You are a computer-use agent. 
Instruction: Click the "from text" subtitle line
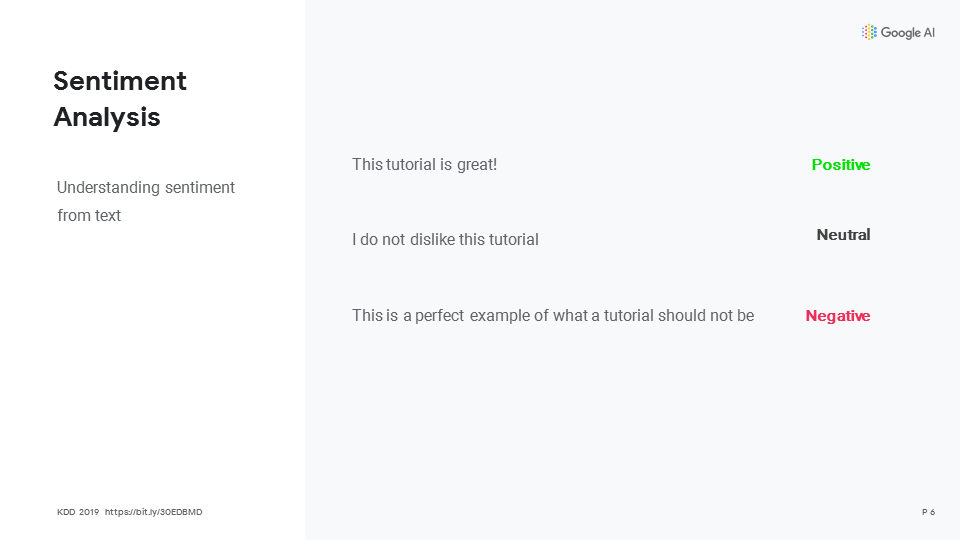click(x=89, y=215)
